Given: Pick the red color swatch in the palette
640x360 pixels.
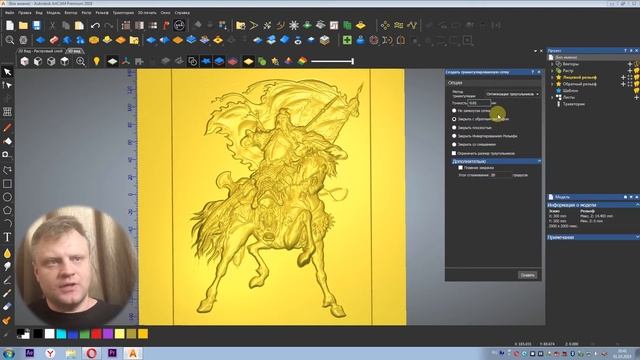Looking at the screenshot, I should pos(96,334).
